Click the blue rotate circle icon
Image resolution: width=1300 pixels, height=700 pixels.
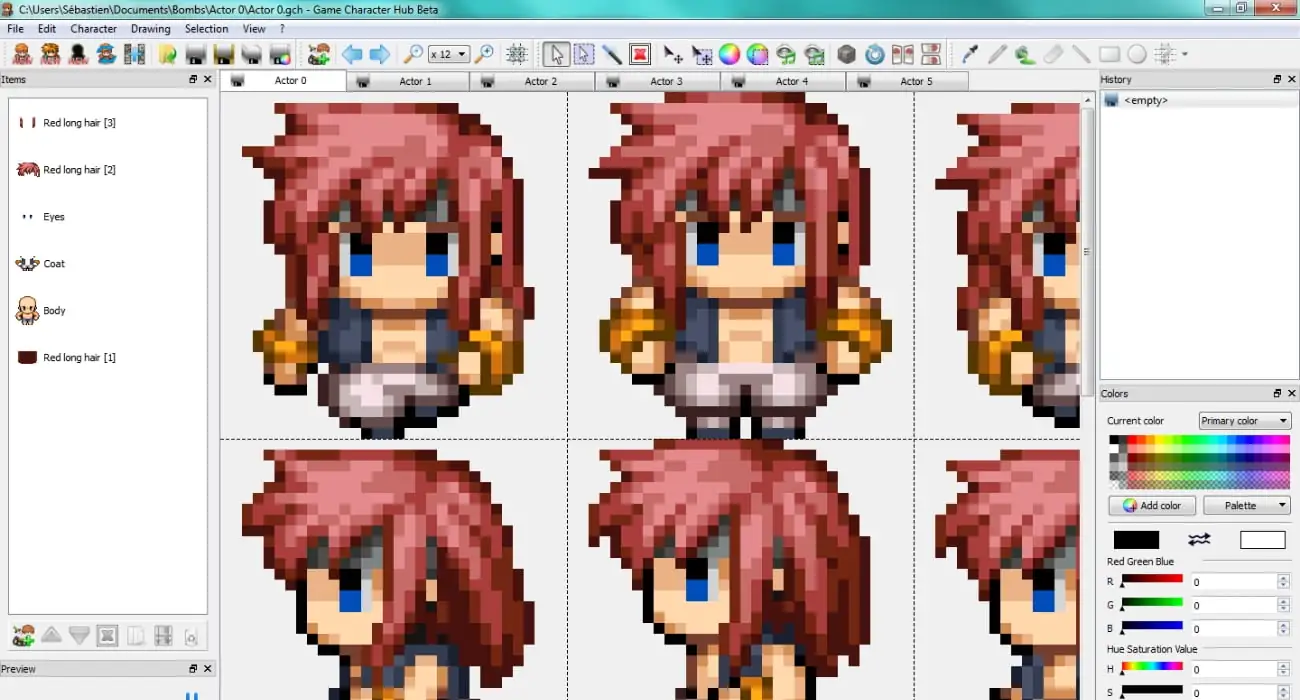(x=875, y=54)
